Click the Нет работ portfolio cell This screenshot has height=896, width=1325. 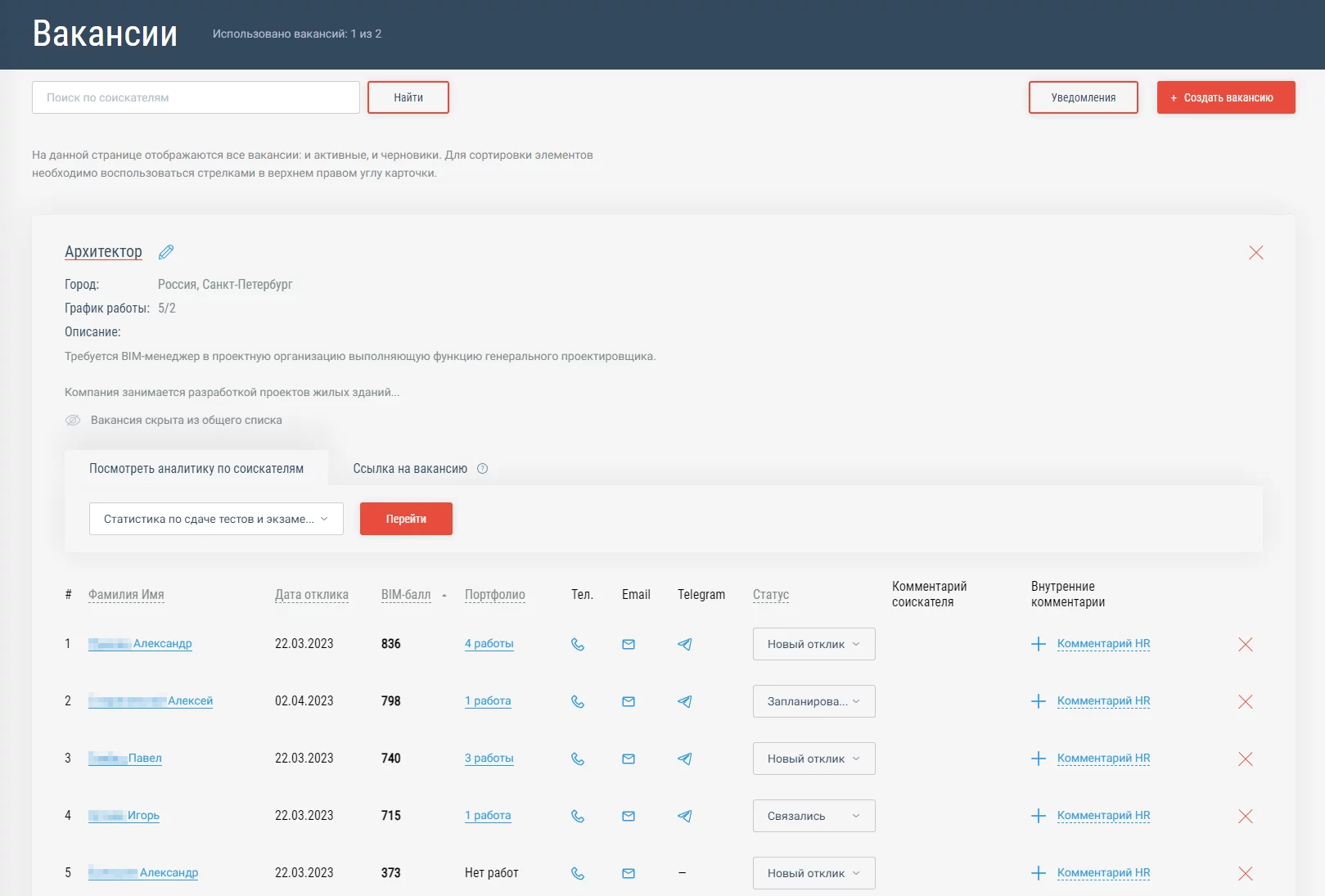(x=492, y=873)
